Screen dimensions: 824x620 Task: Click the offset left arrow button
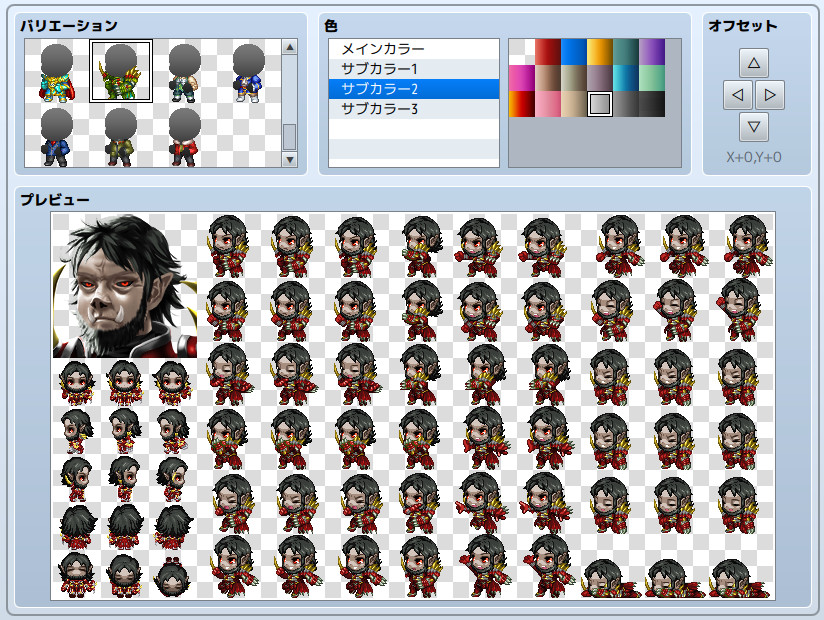tap(737, 96)
